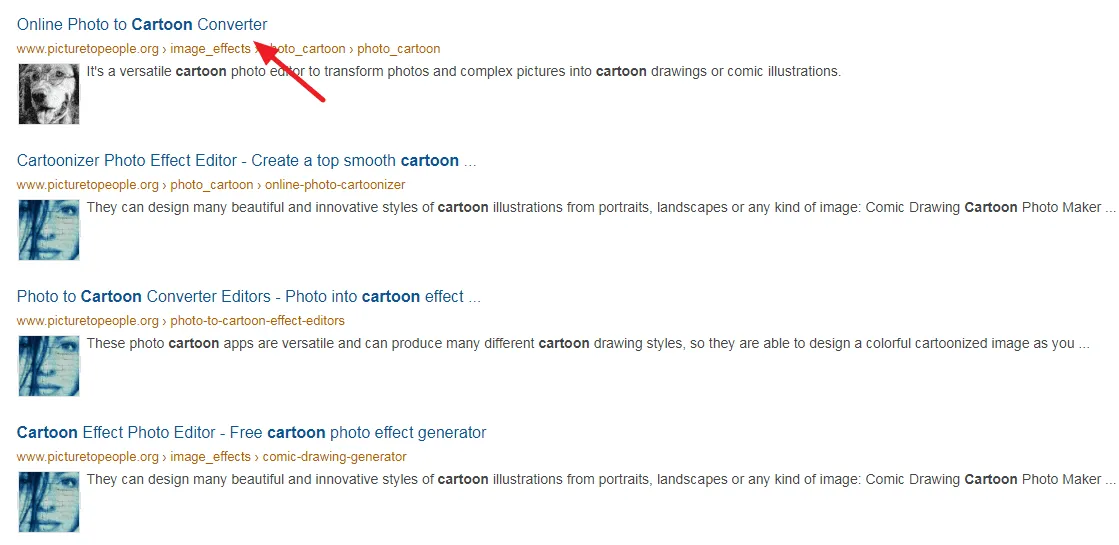Click "image_effects" breadcrumb in the first result URL
Screen dimensions: 1119x545
(x=210, y=49)
